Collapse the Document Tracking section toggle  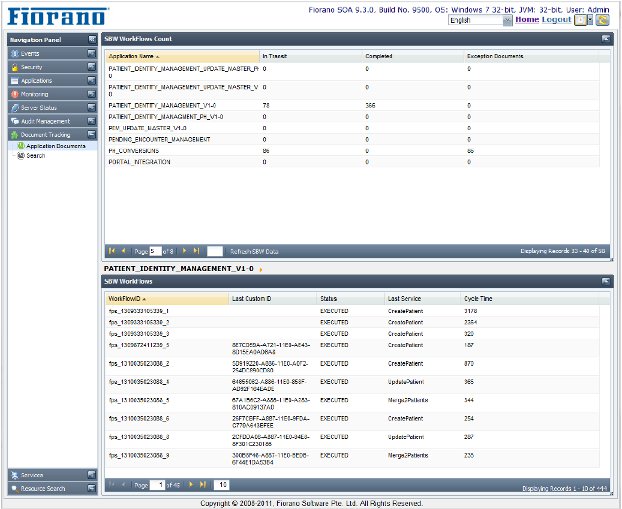point(92,134)
